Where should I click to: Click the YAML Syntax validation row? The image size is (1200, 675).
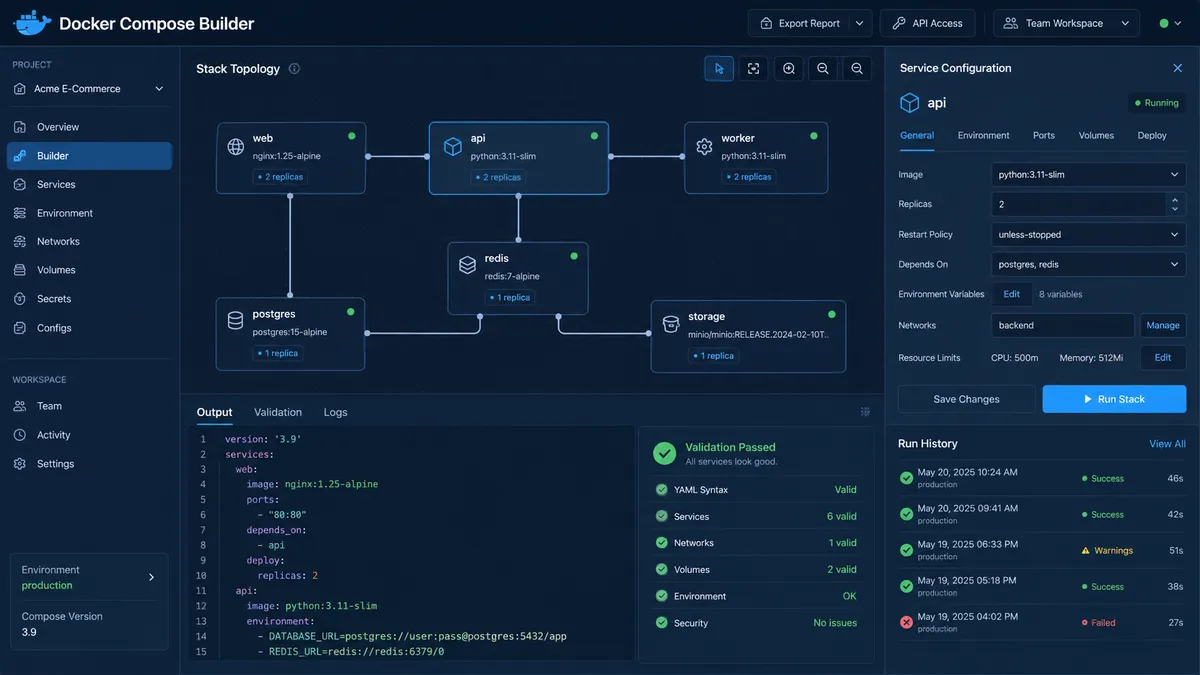click(x=756, y=490)
